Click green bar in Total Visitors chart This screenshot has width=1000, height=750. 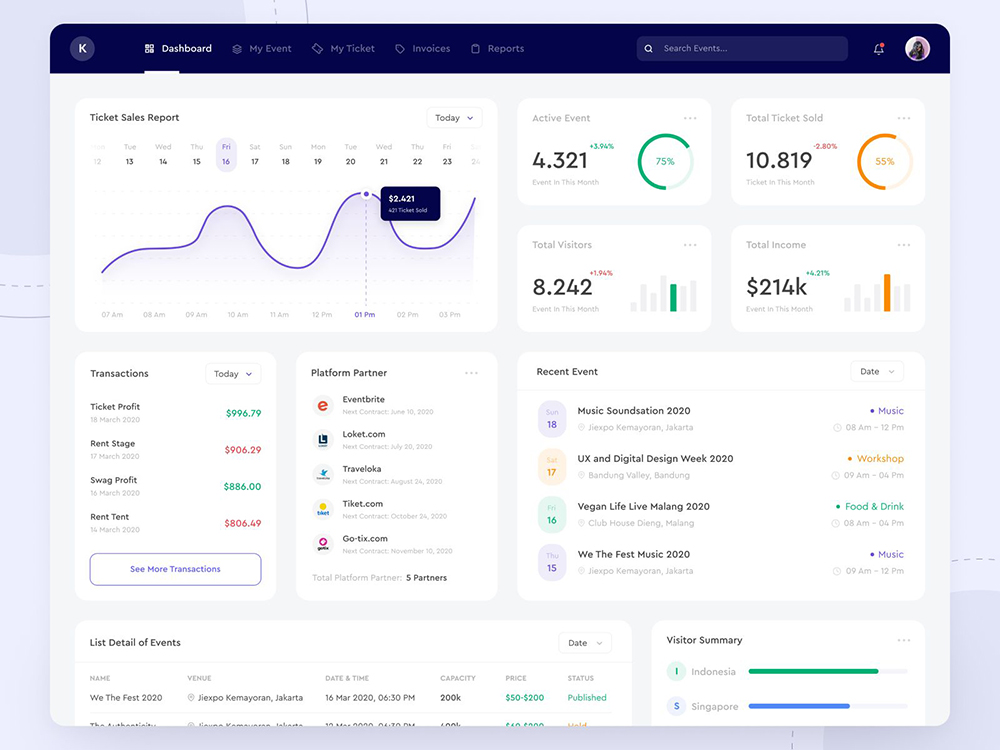[x=673, y=297]
